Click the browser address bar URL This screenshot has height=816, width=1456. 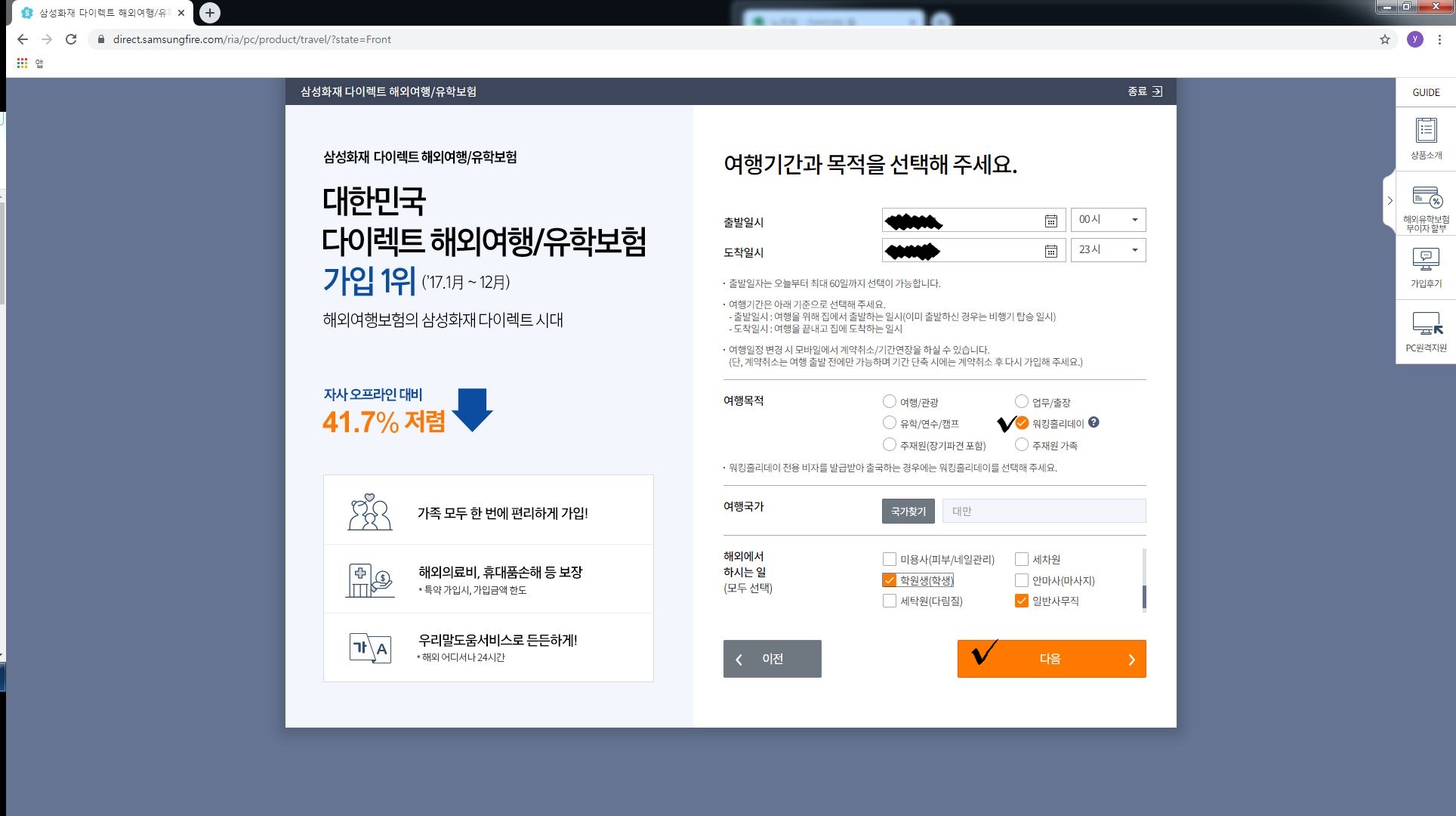point(251,39)
